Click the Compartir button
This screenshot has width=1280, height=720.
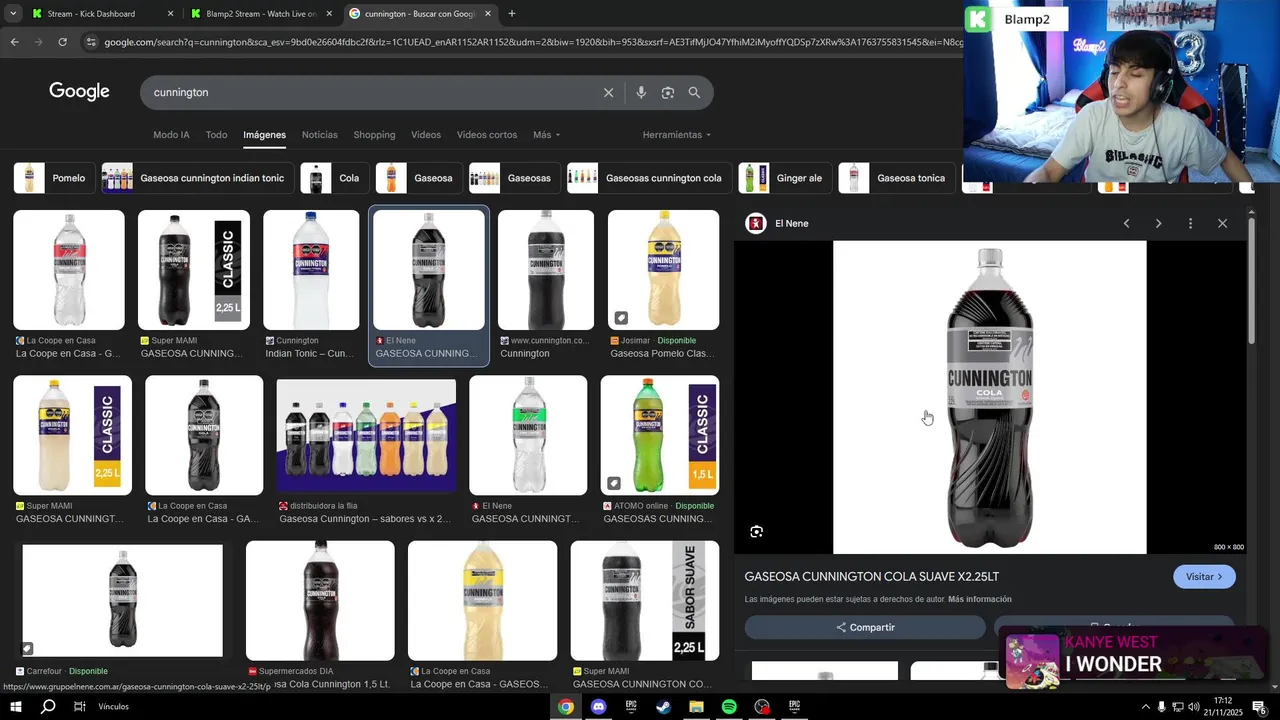(x=865, y=627)
